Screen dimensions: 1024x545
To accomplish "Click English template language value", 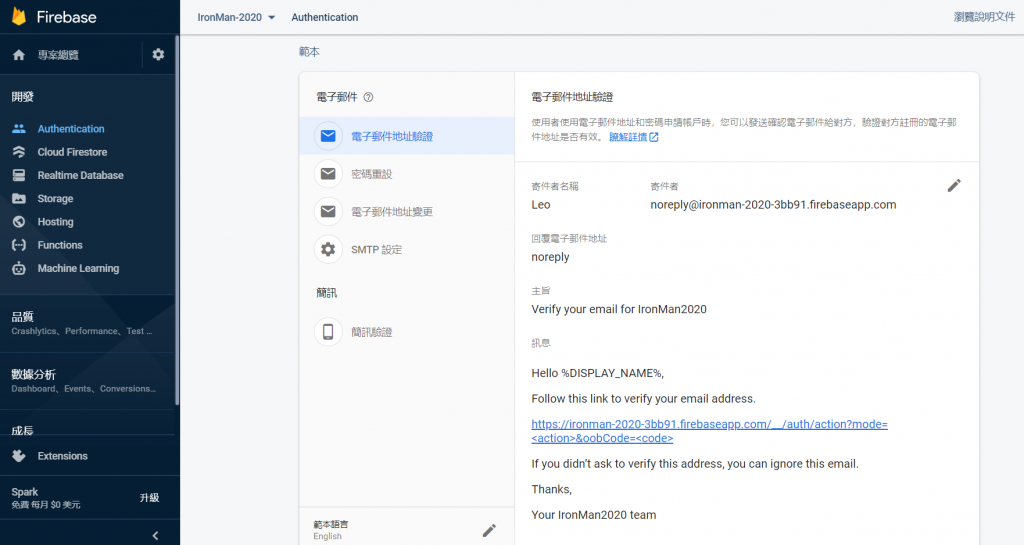I will tap(327, 536).
